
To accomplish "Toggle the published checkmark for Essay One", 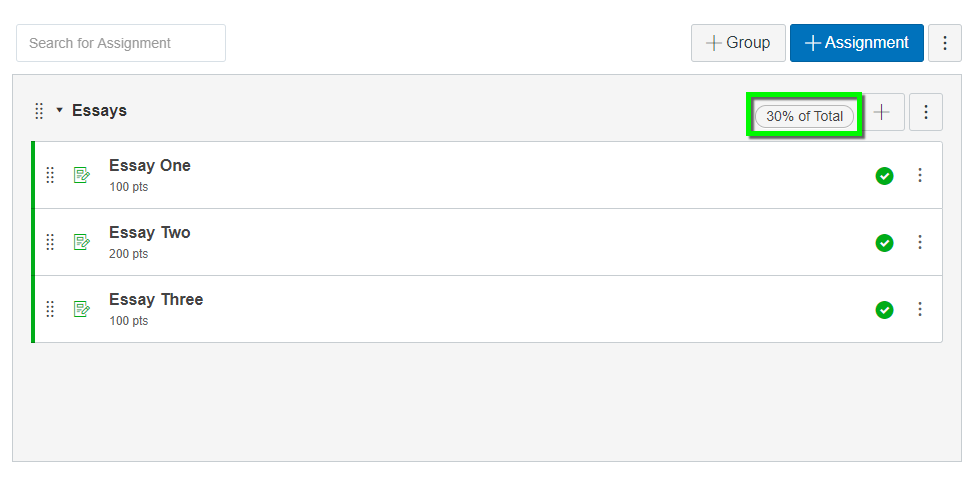I will (x=884, y=176).
